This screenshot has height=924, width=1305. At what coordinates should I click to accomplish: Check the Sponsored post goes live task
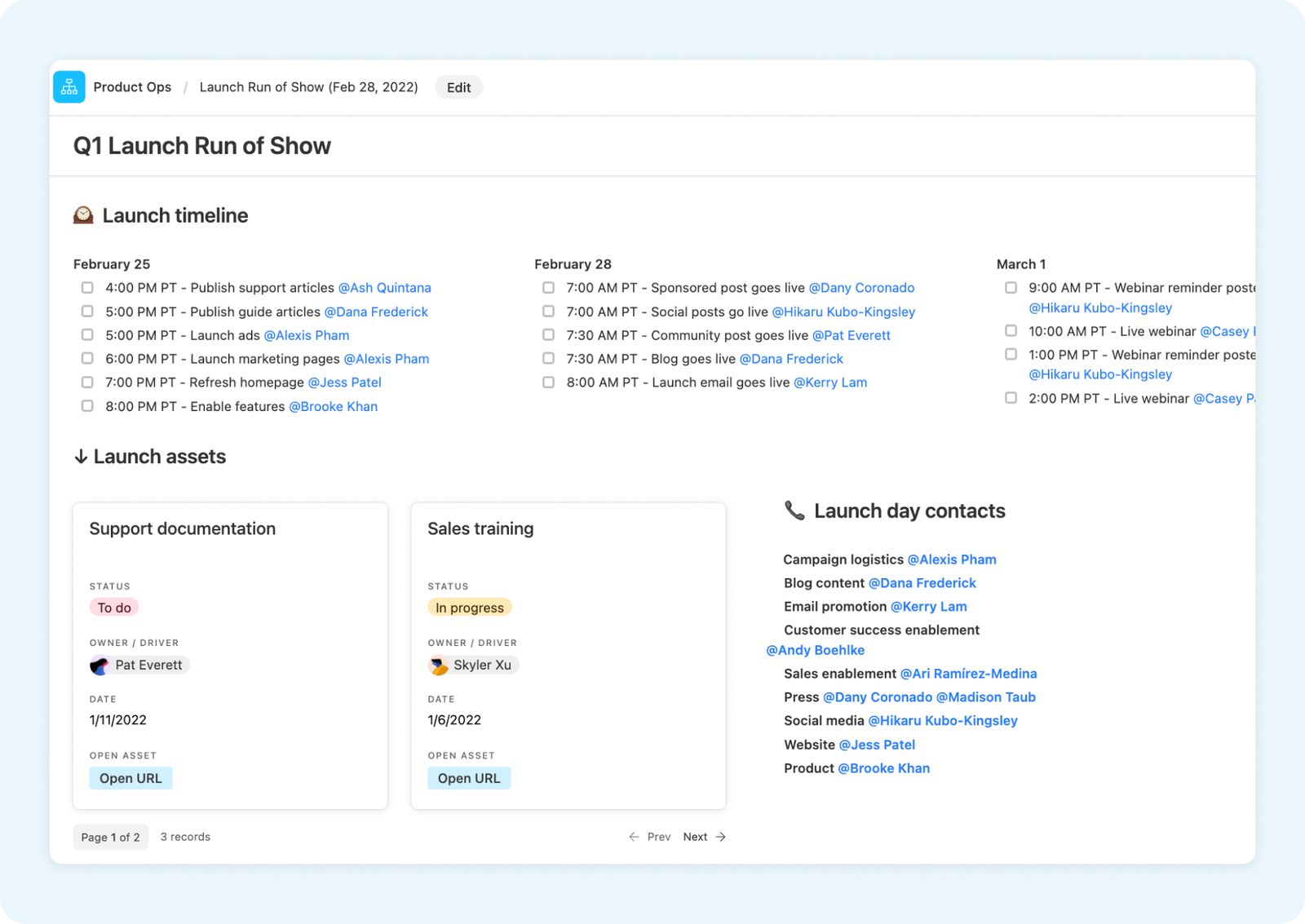[549, 288]
